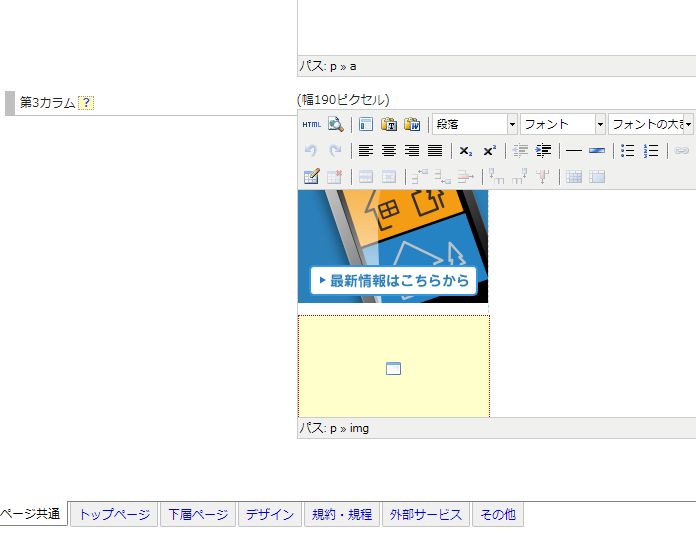
Task: Insert table row before
Action: click(419, 177)
